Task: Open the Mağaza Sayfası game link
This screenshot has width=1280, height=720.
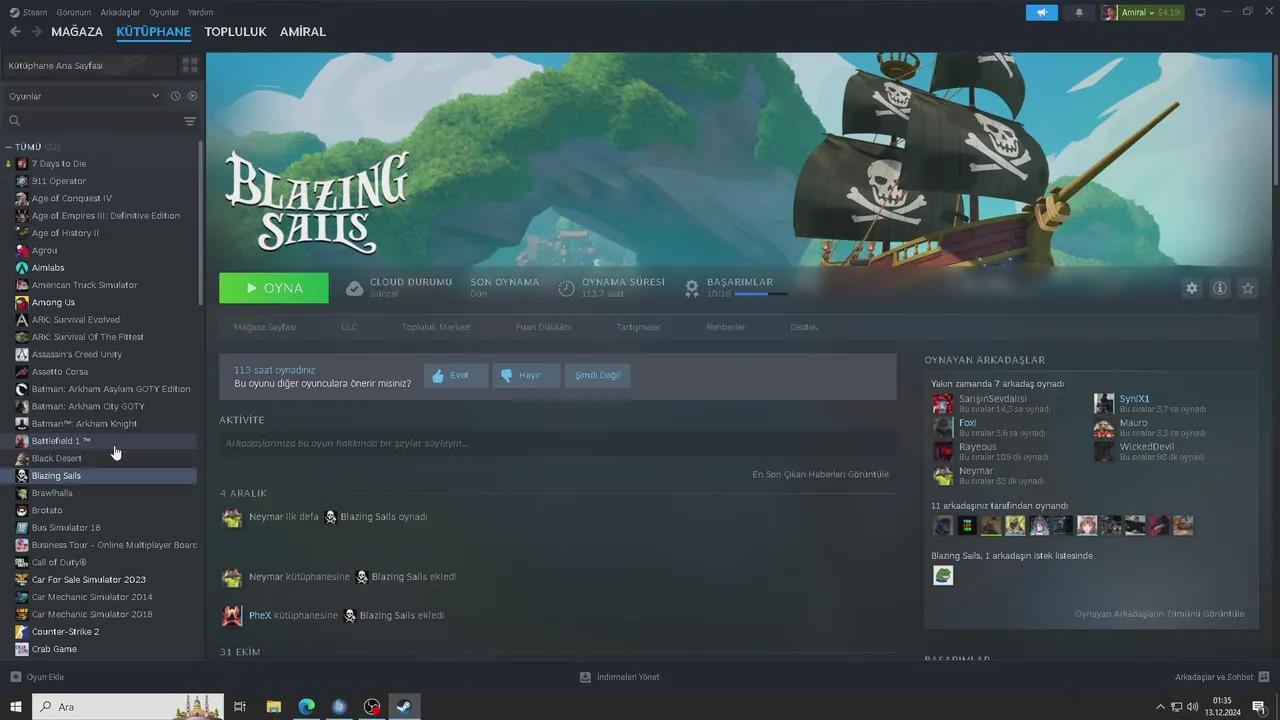Action: [265, 327]
